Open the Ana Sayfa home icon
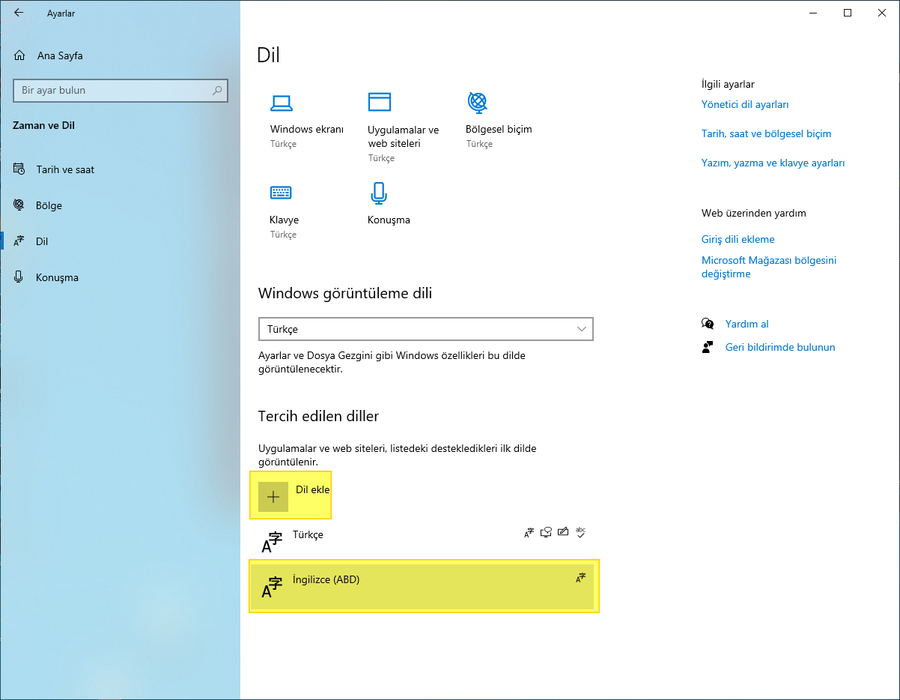Viewport: 900px width, 700px height. (x=20, y=55)
